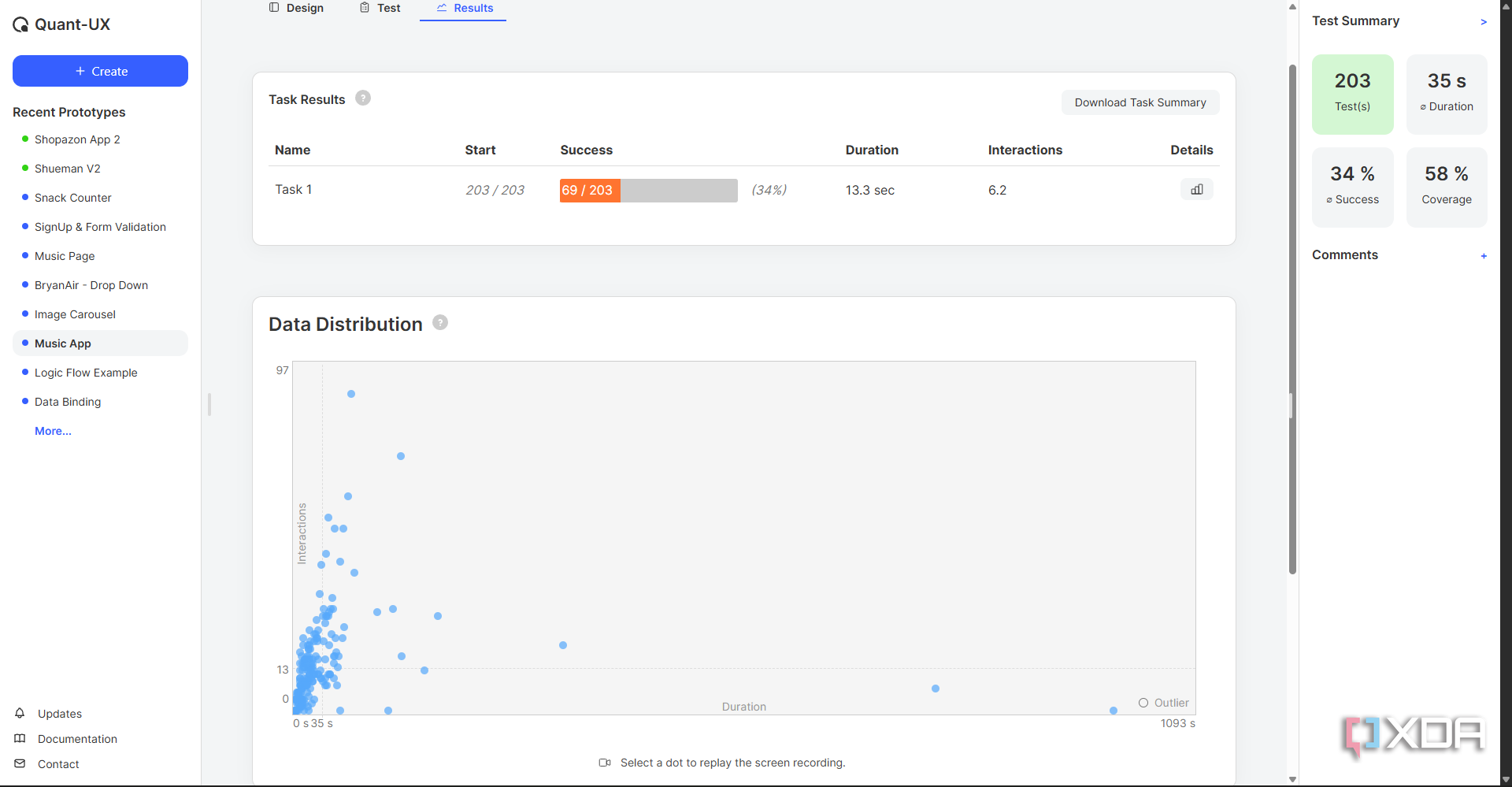Show more prototypes via More...
Screen dimensions: 1512x787
pos(53,431)
